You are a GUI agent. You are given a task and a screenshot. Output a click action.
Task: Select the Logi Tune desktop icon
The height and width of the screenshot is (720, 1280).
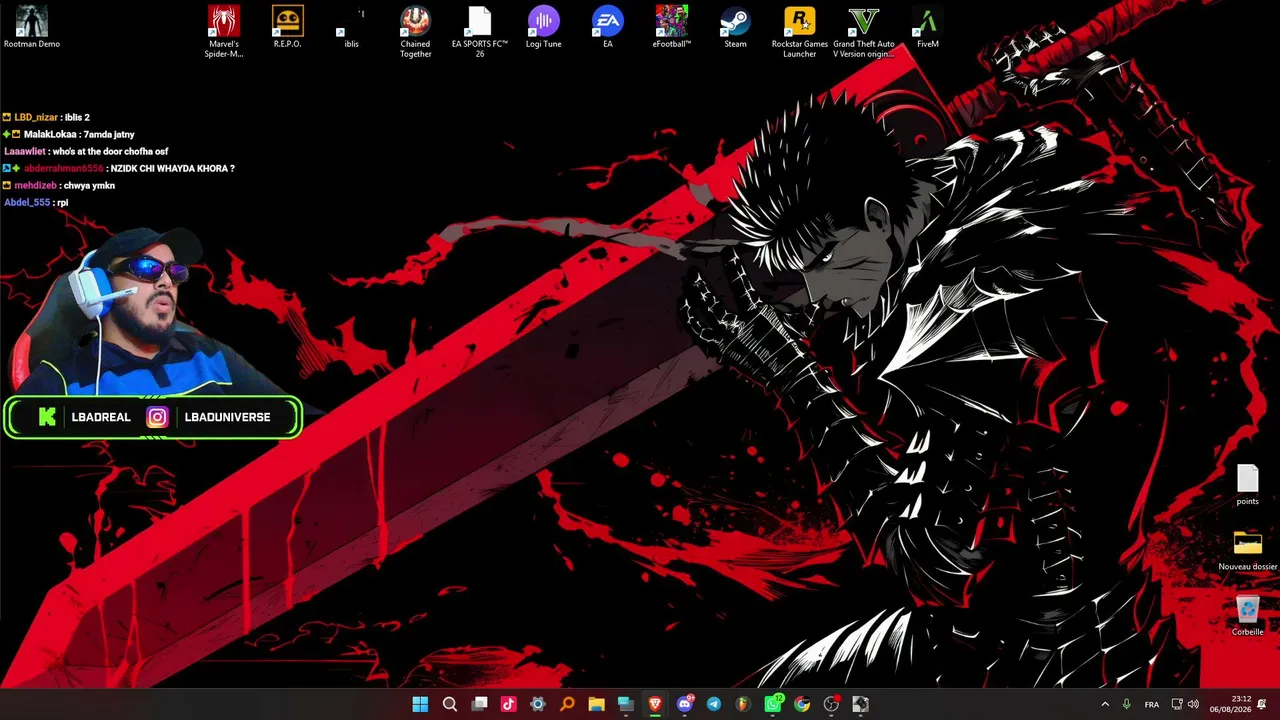[544, 27]
